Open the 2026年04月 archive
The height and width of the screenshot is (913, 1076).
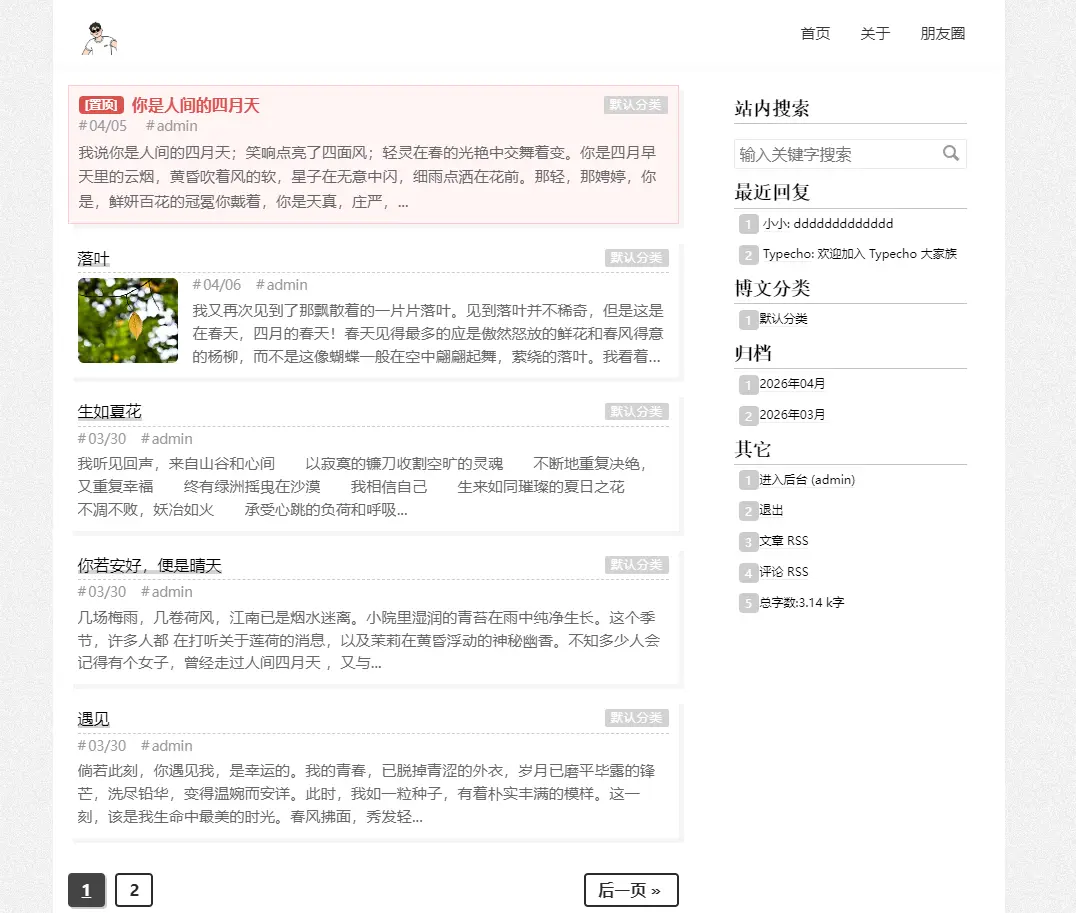pos(792,384)
